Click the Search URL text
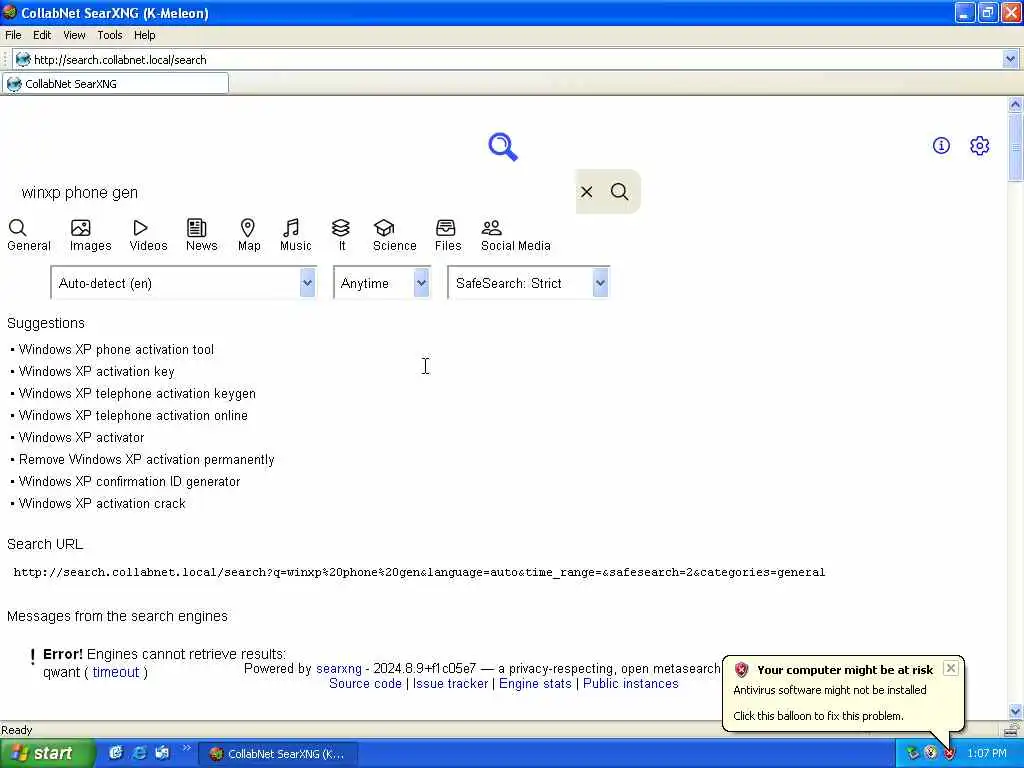The image size is (1024, 768). pyautogui.click(x=419, y=572)
